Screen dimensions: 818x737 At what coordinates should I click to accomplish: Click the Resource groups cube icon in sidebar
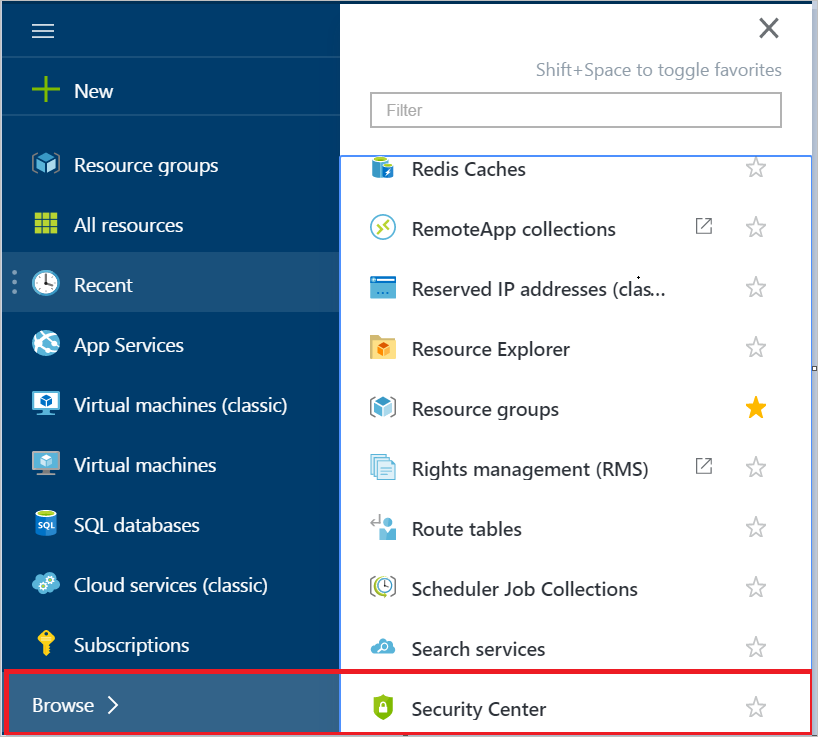coord(46,164)
